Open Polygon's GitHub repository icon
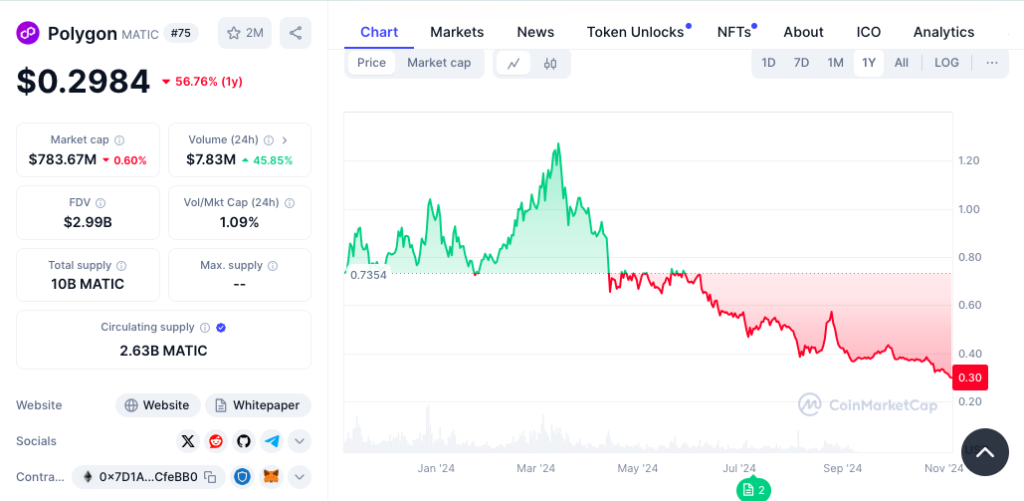This screenshot has width=1024, height=501. (x=244, y=441)
